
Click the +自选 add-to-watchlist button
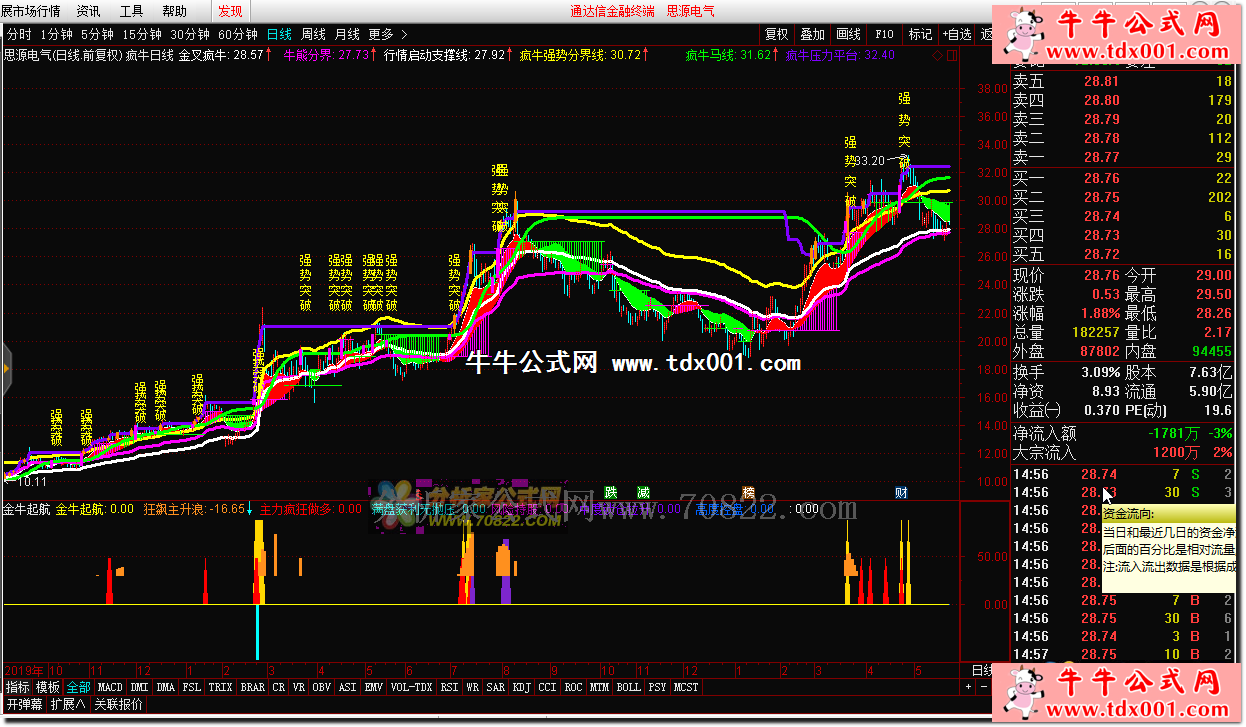957,34
